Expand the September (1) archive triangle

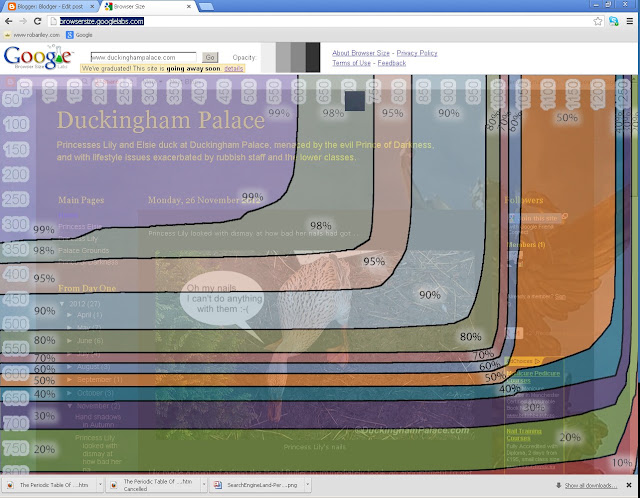click(69, 380)
